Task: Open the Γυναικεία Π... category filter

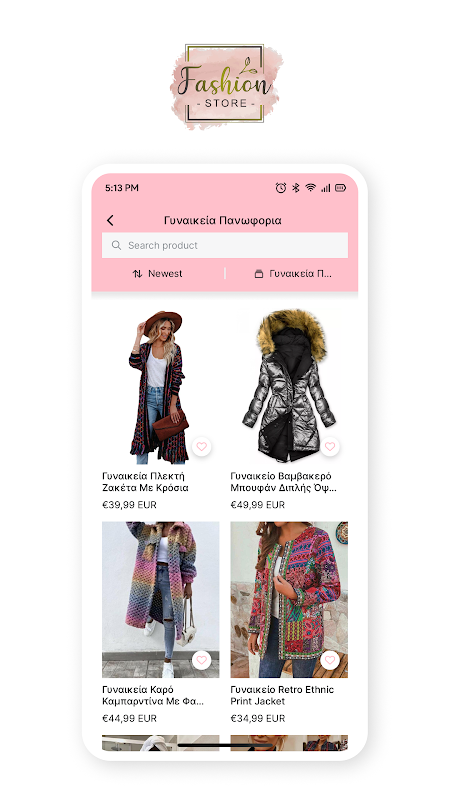Action: coord(293,273)
